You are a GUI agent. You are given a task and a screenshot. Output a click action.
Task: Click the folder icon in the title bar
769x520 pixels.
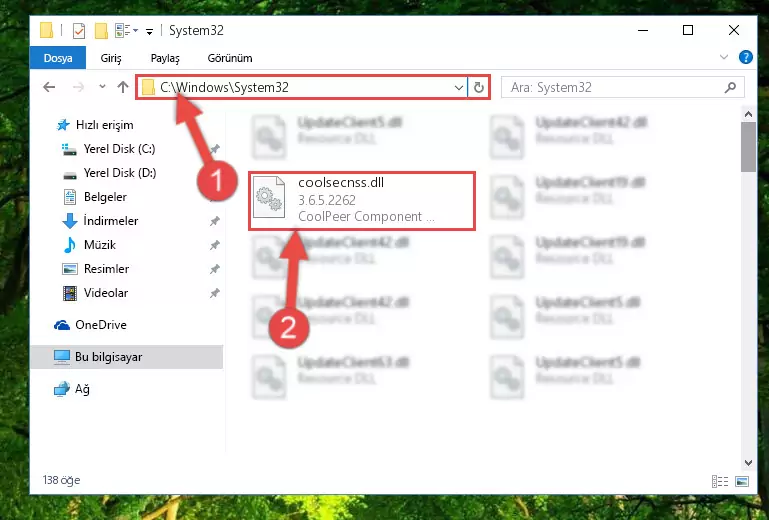[47, 30]
